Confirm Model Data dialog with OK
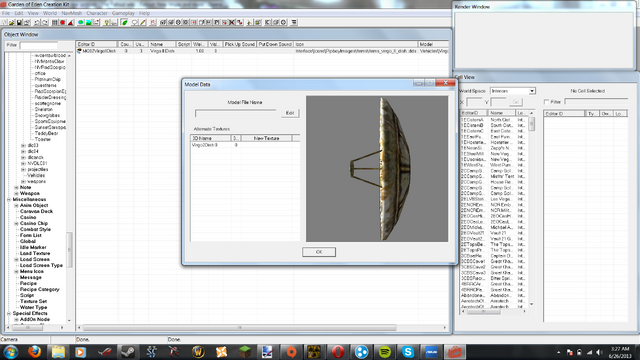The image size is (640, 360). click(x=319, y=252)
